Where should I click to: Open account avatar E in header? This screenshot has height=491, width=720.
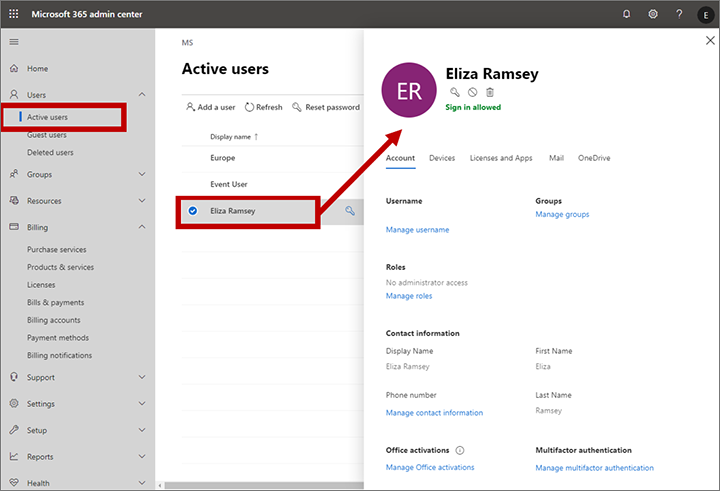point(705,15)
